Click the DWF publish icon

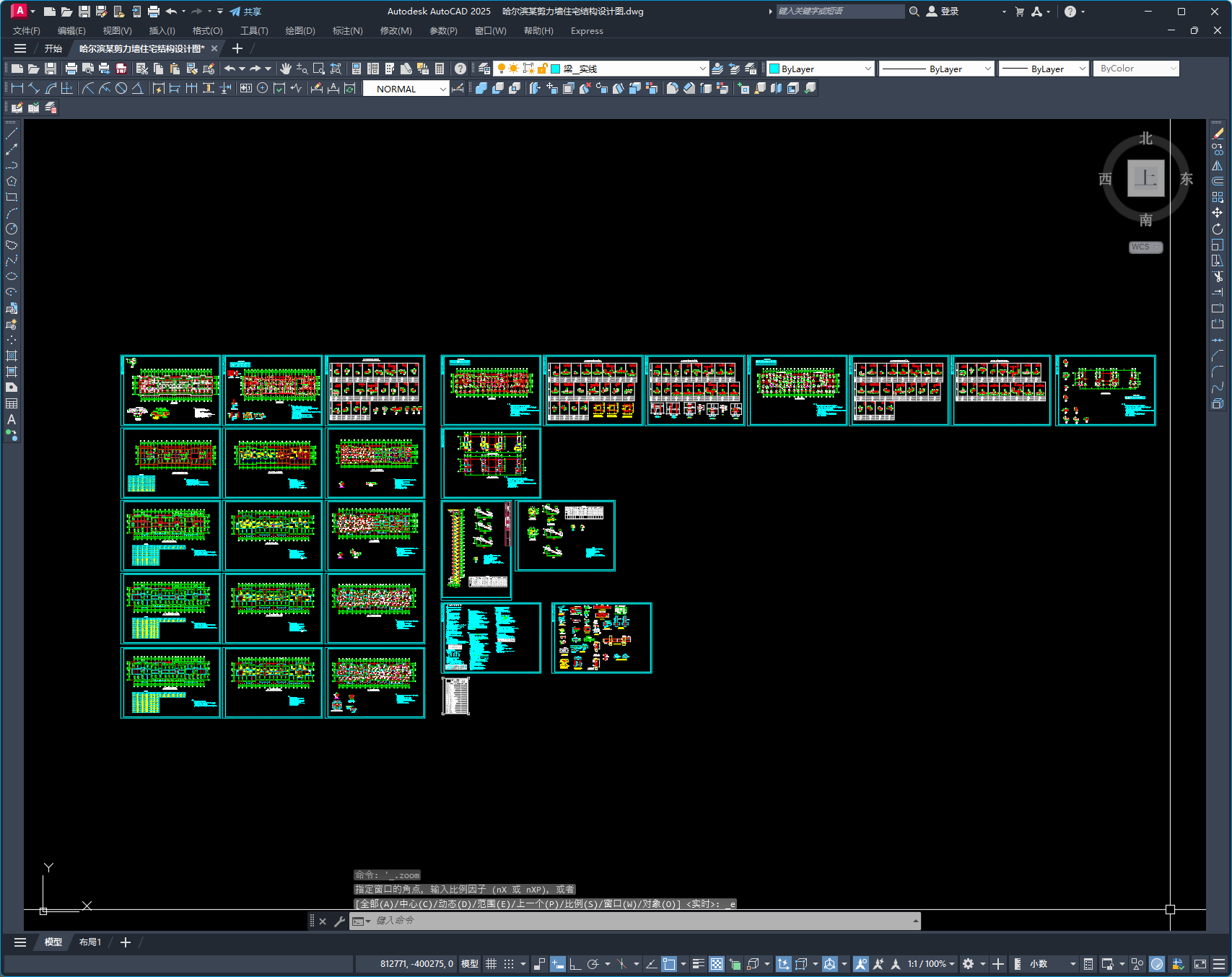click(121, 69)
